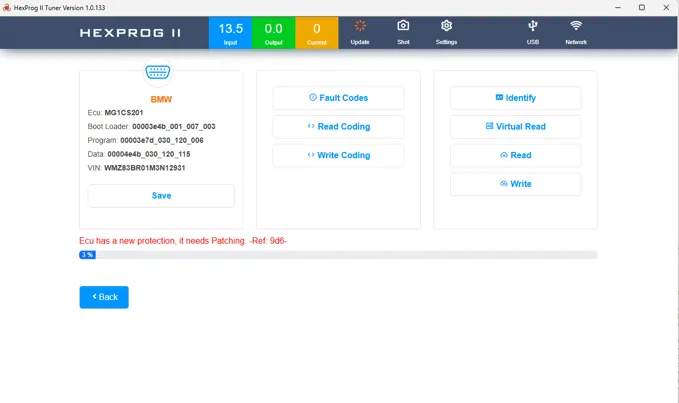Click the OBD connector icon above BMW

pyautogui.click(x=158, y=72)
